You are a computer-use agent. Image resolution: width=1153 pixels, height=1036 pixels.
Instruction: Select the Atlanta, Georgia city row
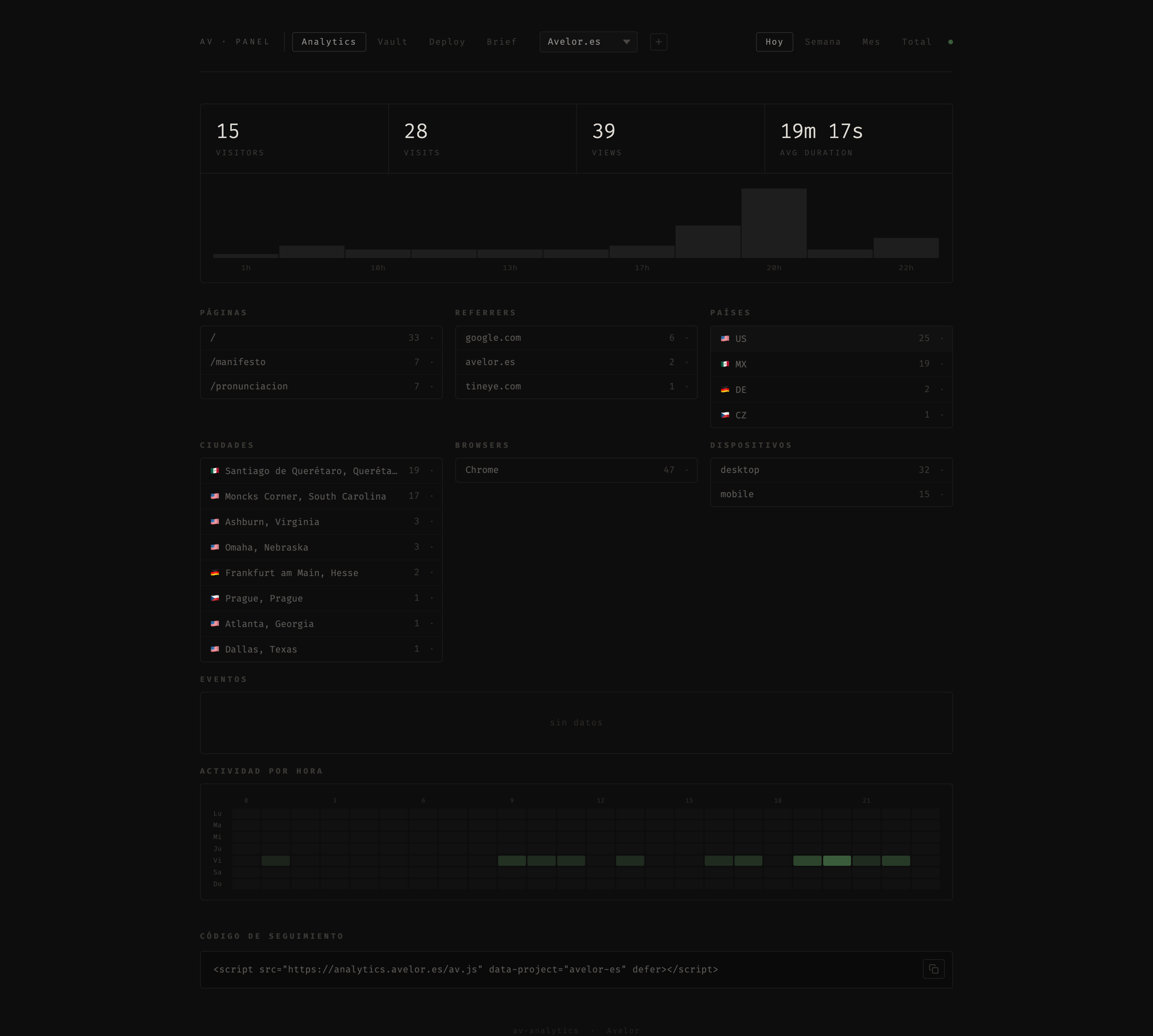coord(321,623)
